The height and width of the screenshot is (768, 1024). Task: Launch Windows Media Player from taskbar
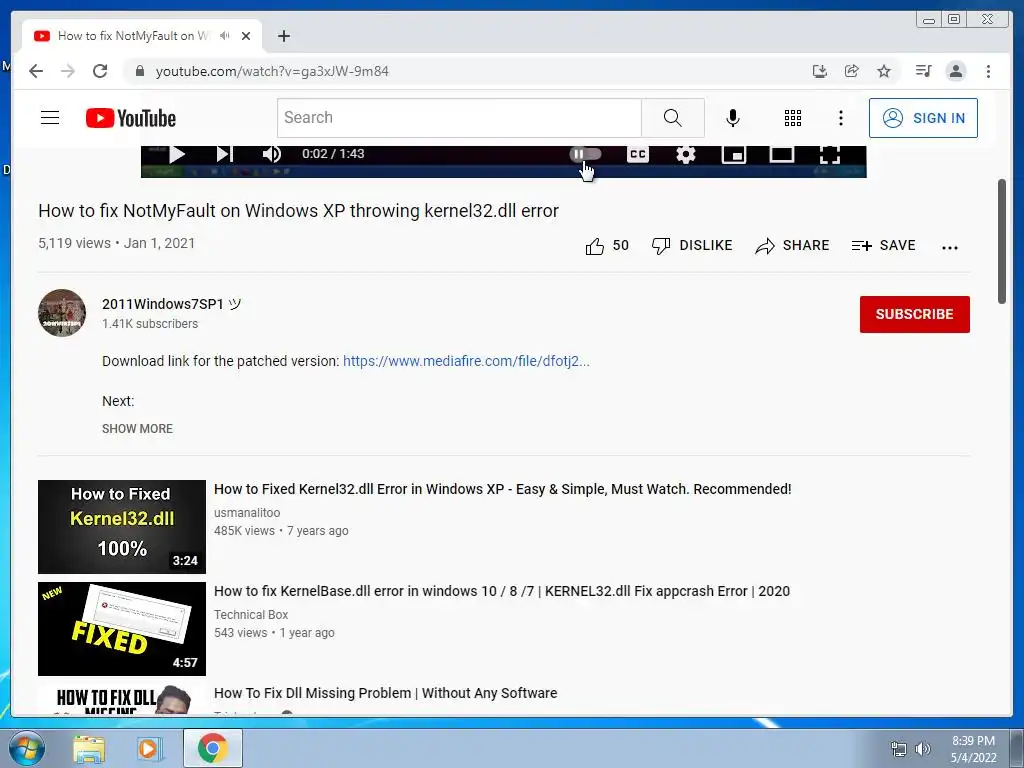[149, 748]
